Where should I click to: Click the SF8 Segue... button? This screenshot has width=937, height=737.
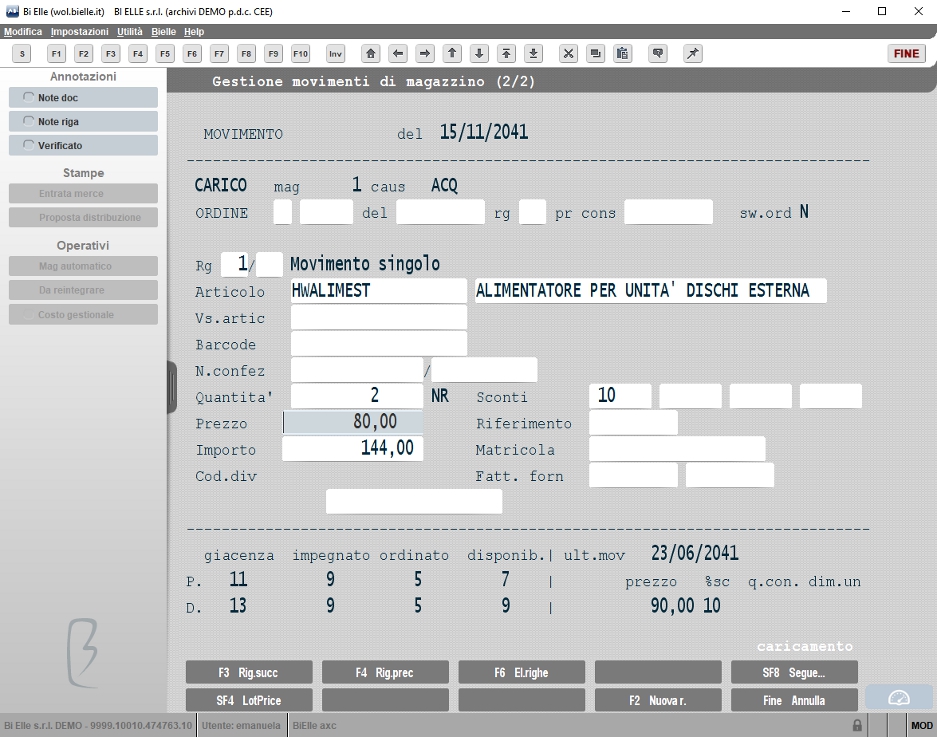coord(794,672)
